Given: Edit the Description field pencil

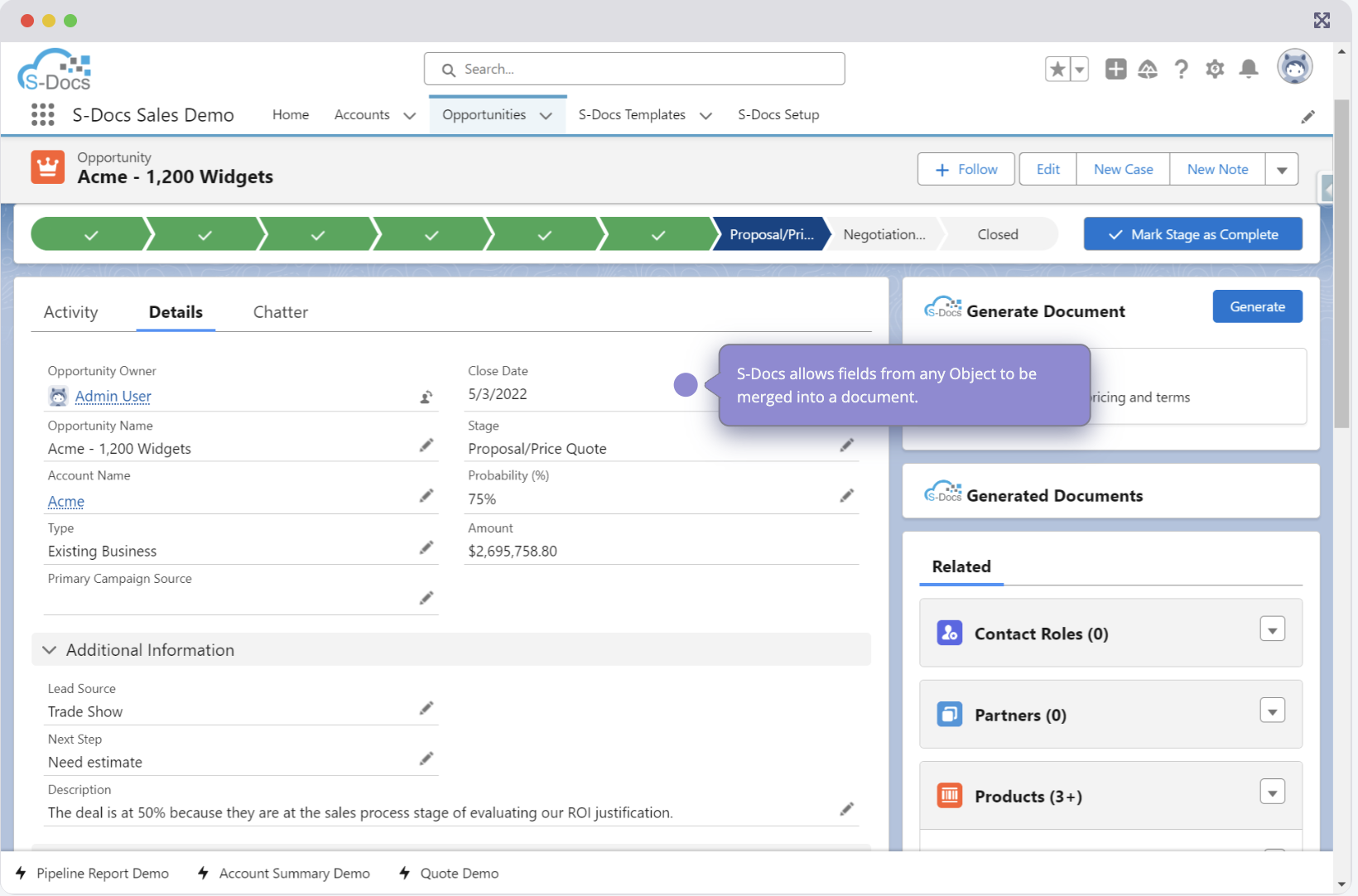Looking at the screenshot, I should [846, 809].
